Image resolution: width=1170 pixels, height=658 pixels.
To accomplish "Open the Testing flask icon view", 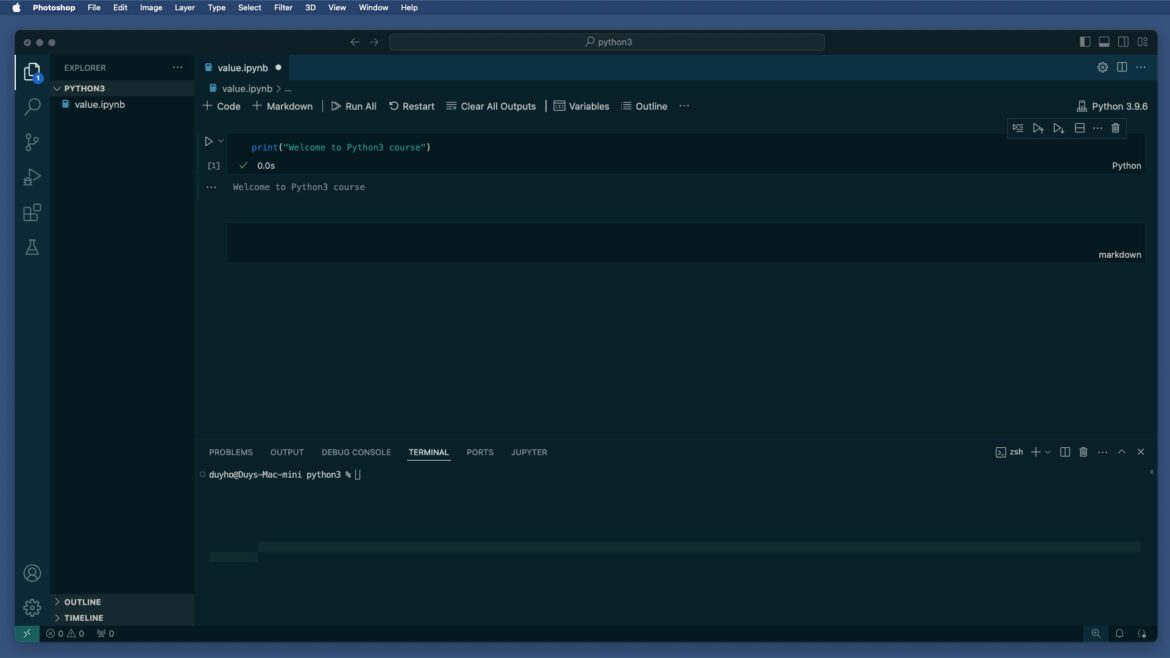I will [x=32, y=248].
